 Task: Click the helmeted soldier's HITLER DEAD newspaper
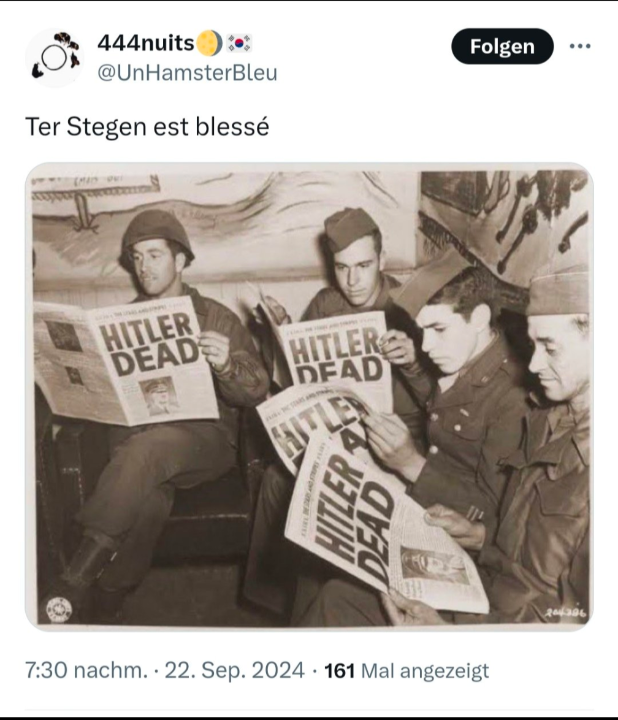tap(126, 361)
